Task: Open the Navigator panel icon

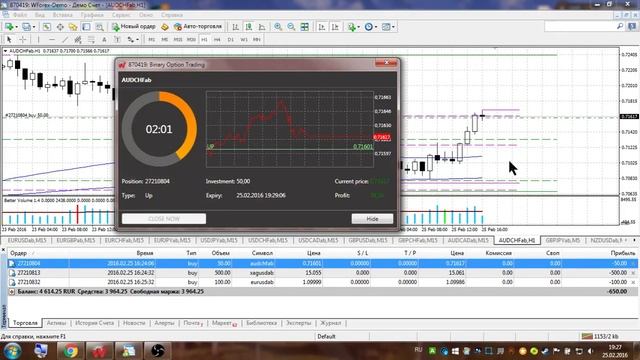Action: point(73,27)
